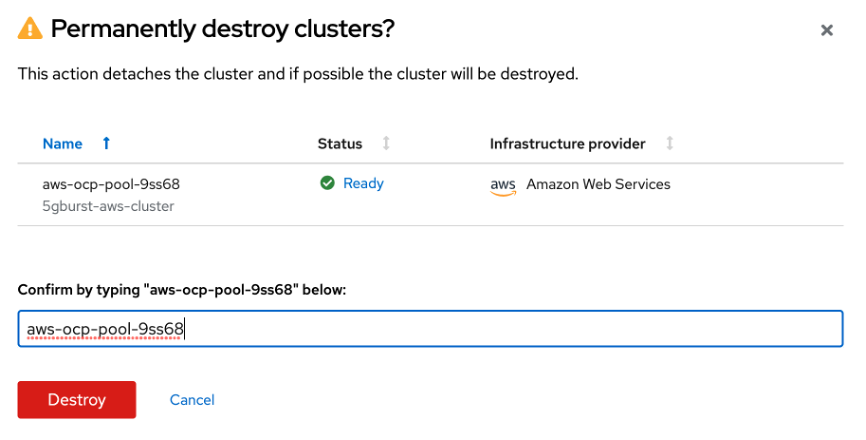Click the sort arrows beside Status
The height and width of the screenshot is (440, 866).
coord(386,144)
